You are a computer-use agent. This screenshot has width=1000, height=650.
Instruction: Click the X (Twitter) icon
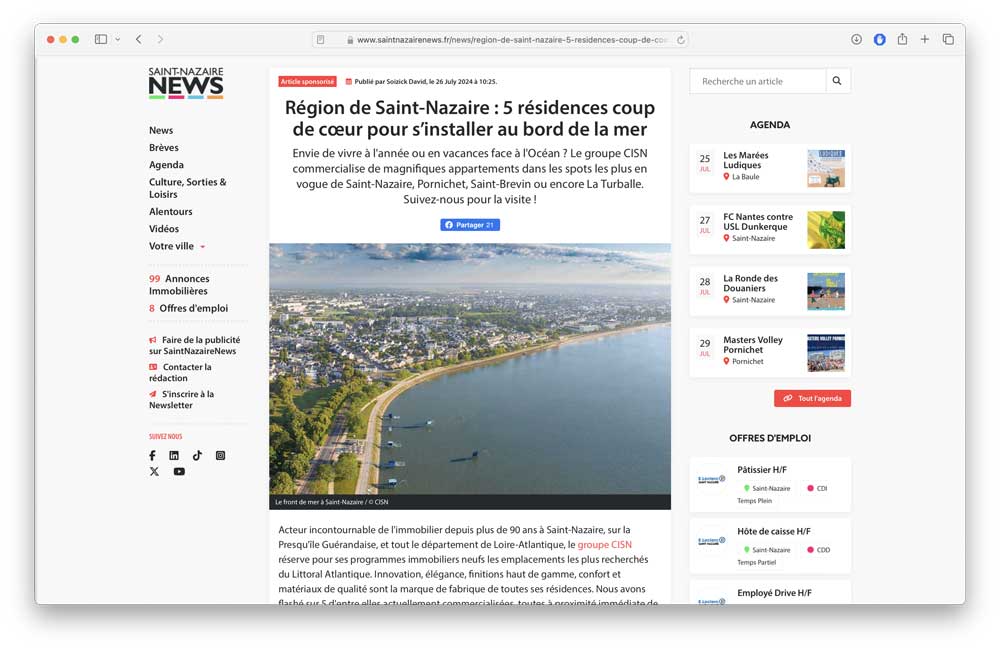(x=153, y=471)
